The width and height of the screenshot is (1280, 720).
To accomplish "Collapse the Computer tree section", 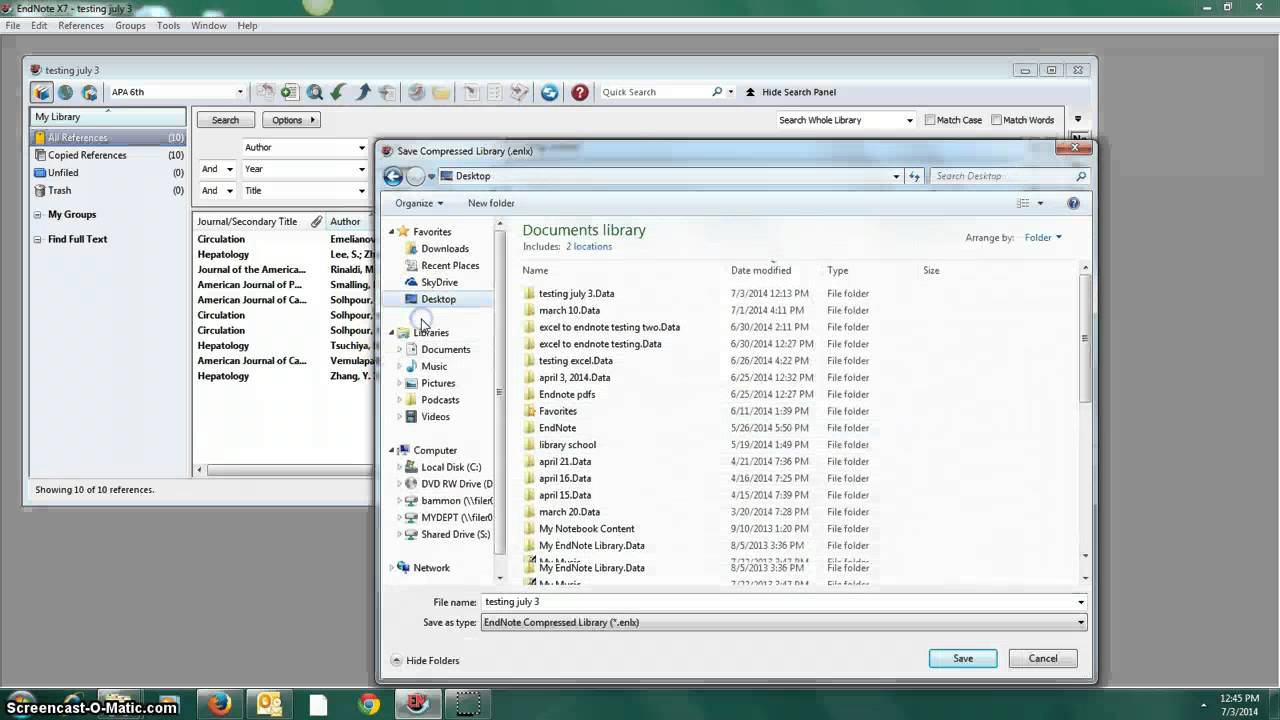I will tap(392, 451).
